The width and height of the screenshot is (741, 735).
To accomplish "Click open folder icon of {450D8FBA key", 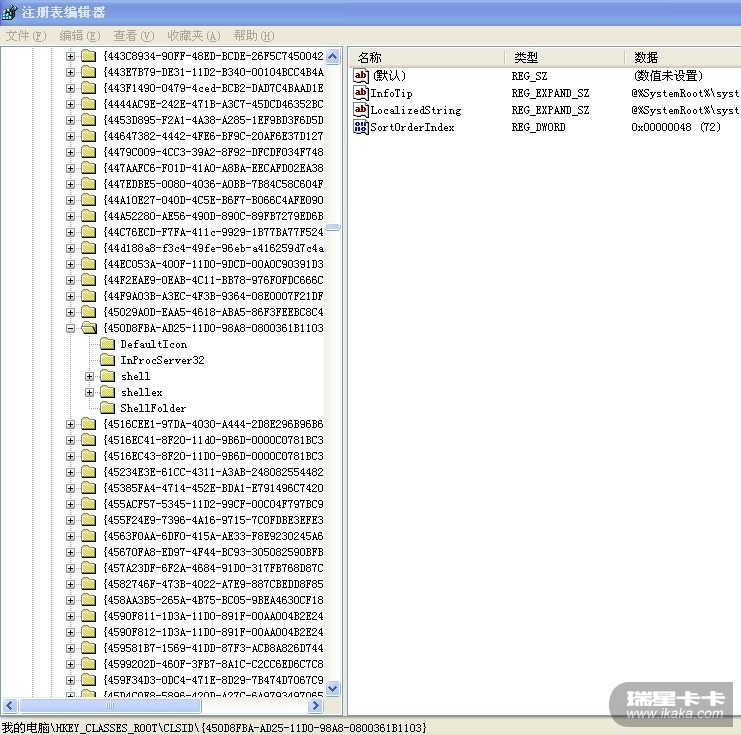I will [89, 328].
